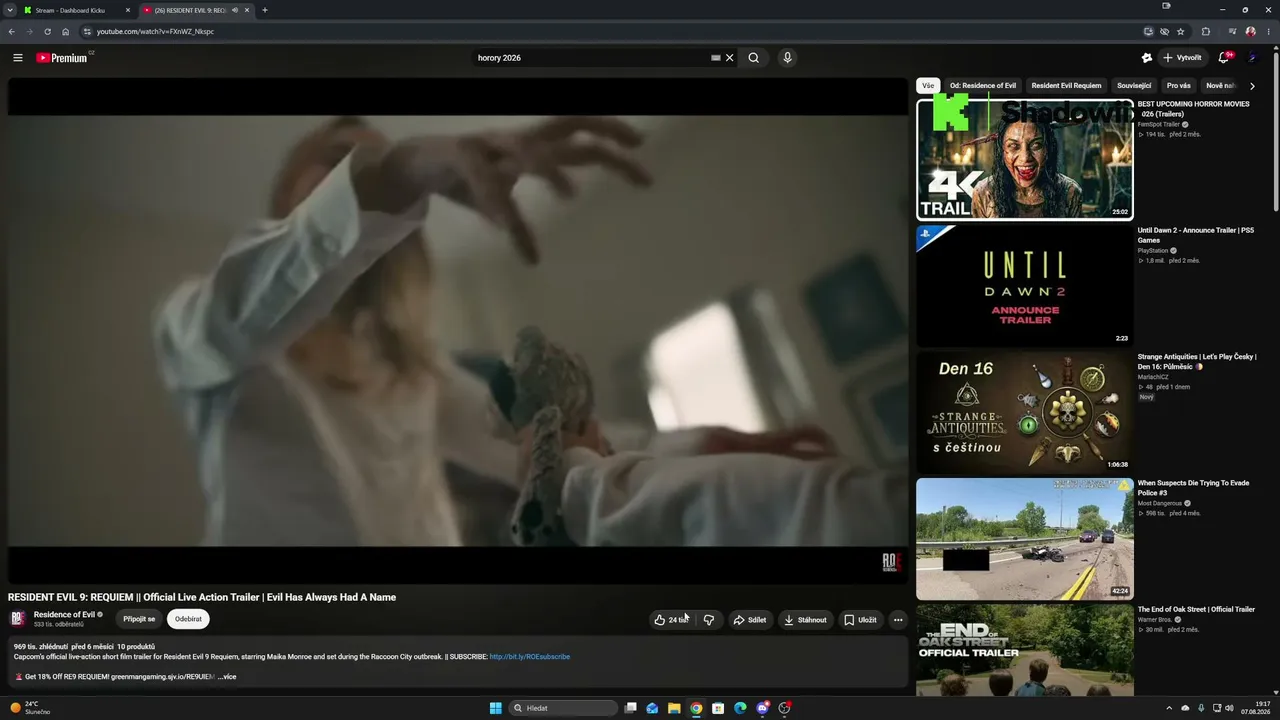The height and width of the screenshot is (720, 1280).
Task: Open 'The End of Oak Street' video title
Action: coord(1196,609)
